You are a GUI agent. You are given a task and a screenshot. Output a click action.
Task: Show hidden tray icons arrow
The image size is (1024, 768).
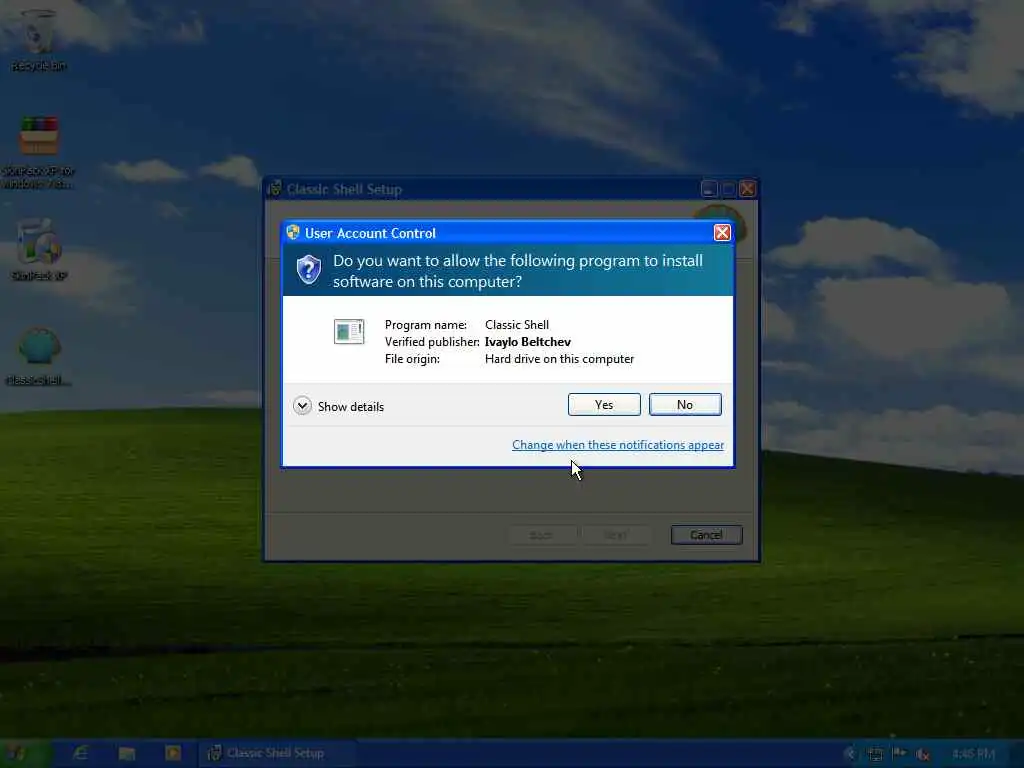coord(850,754)
